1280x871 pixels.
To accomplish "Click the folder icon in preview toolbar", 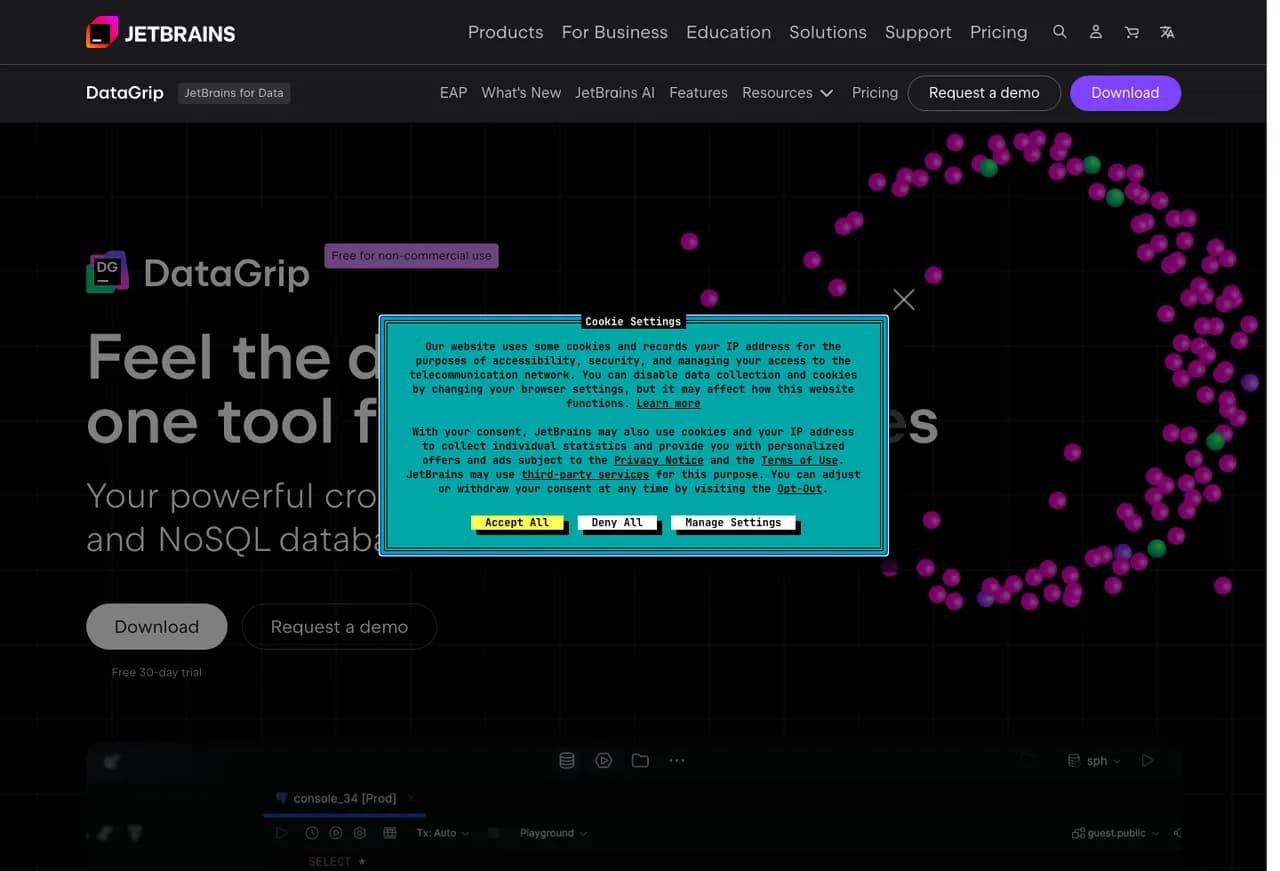I will pyautogui.click(x=640, y=761).
